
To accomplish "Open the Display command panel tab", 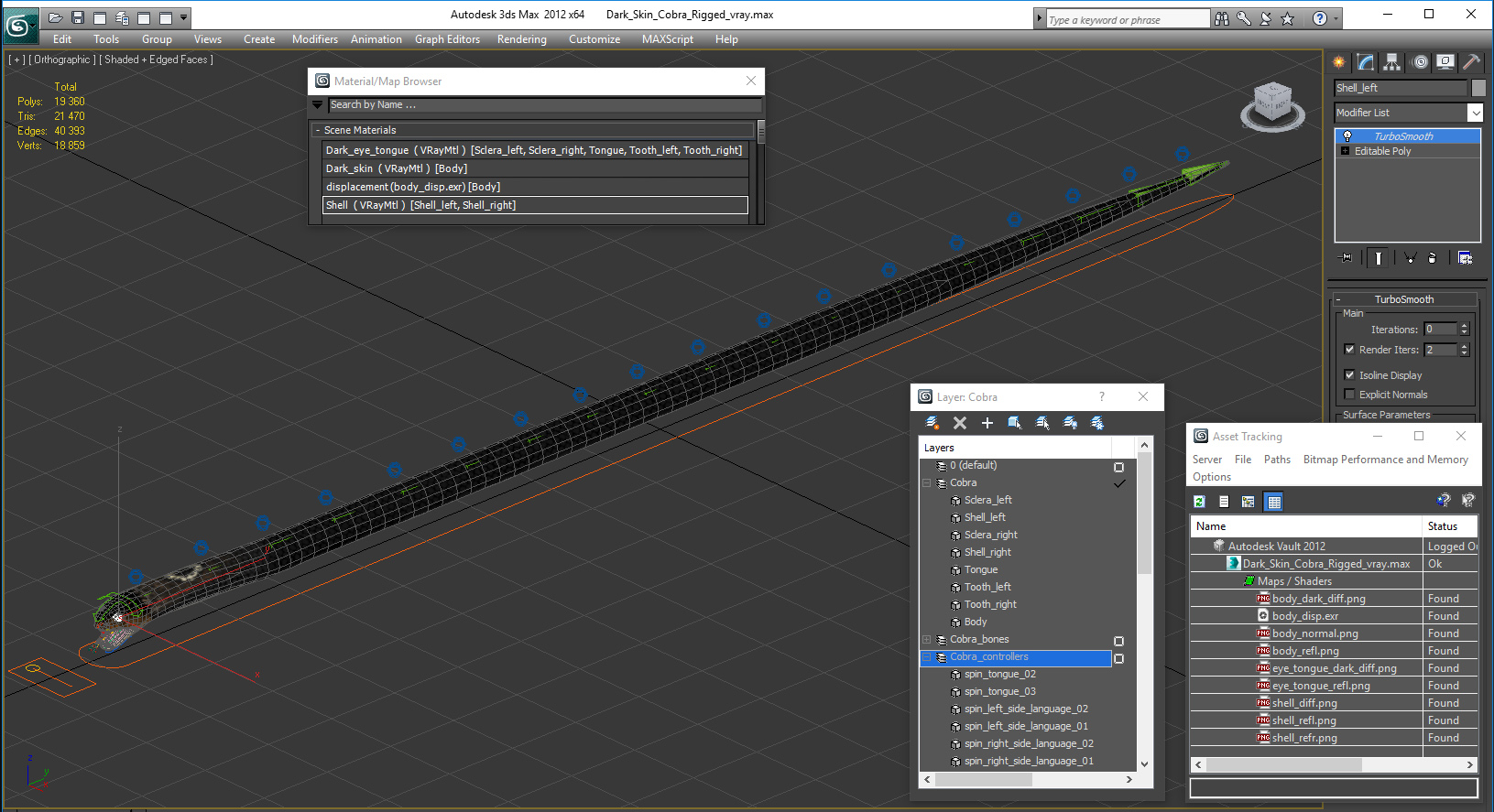I will (x=1445, y=62).
